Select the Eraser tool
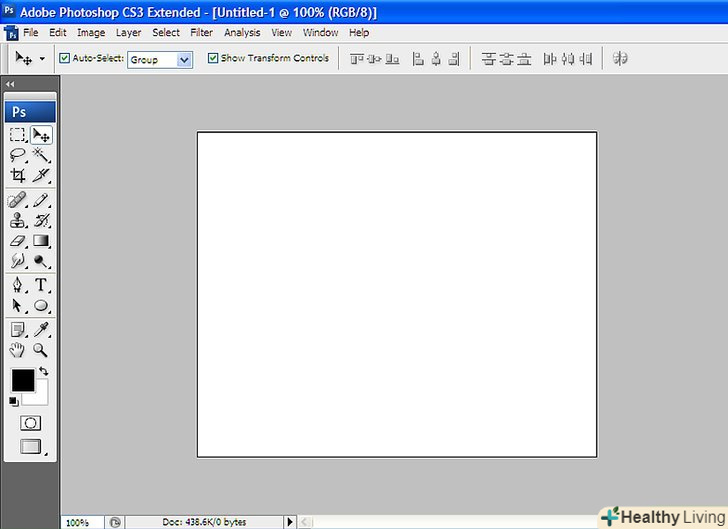 [x=18, y=241]
